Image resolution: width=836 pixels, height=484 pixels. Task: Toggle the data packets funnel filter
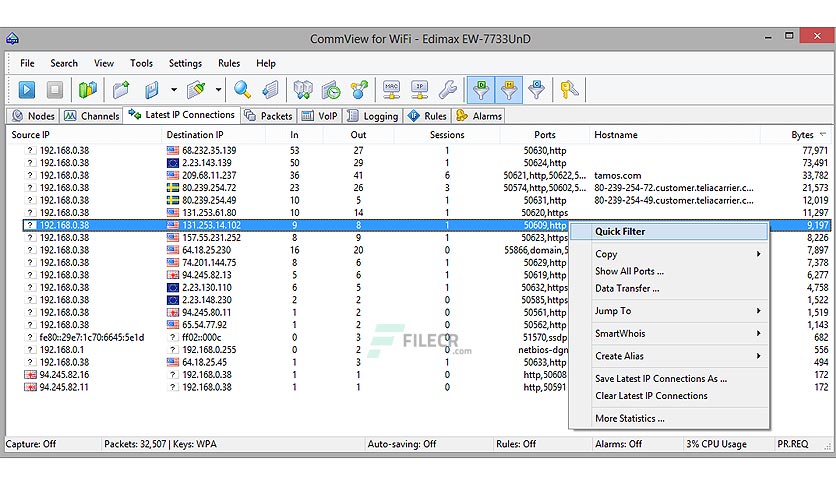click(481, 90)
